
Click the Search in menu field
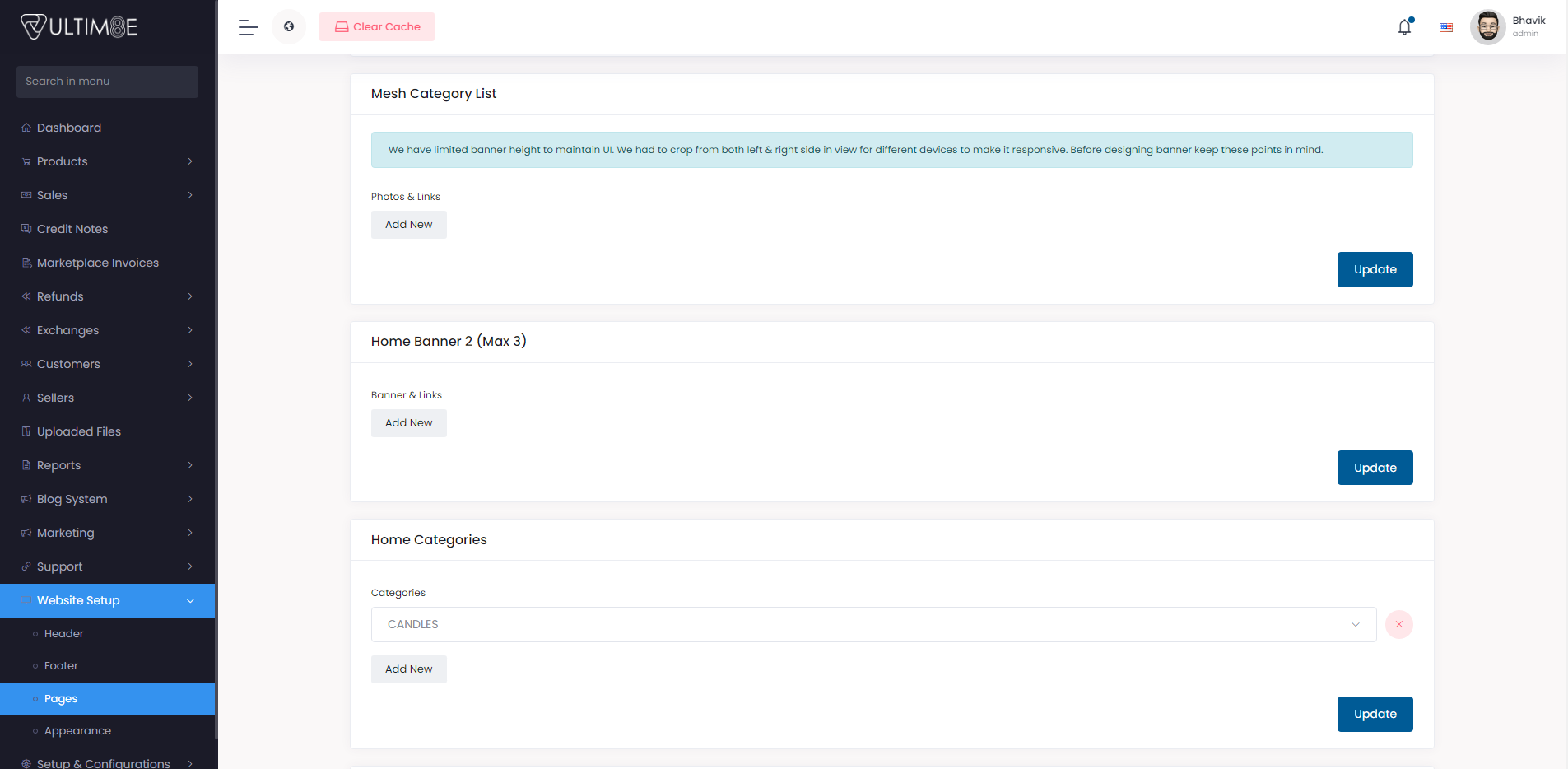click(107, 82)
